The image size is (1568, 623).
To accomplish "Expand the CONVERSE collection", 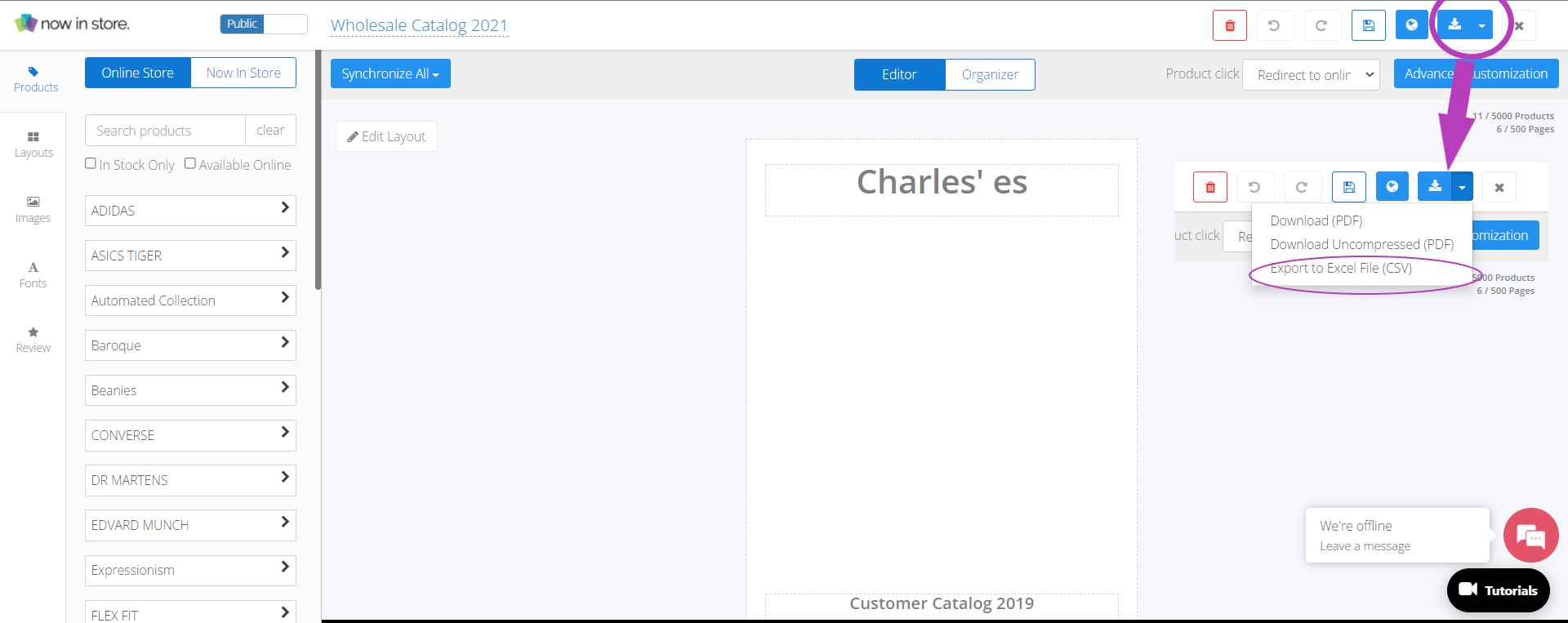I will 190,435.
